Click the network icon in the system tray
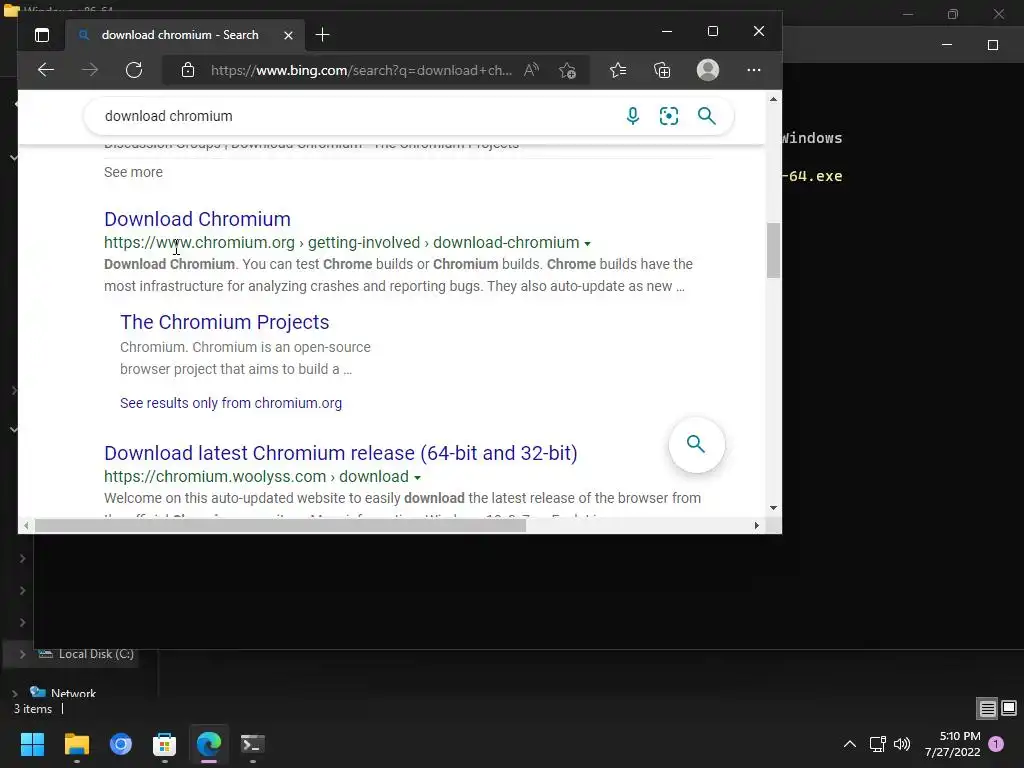Viewport: 1024px width, 768px height. point(877,744)
